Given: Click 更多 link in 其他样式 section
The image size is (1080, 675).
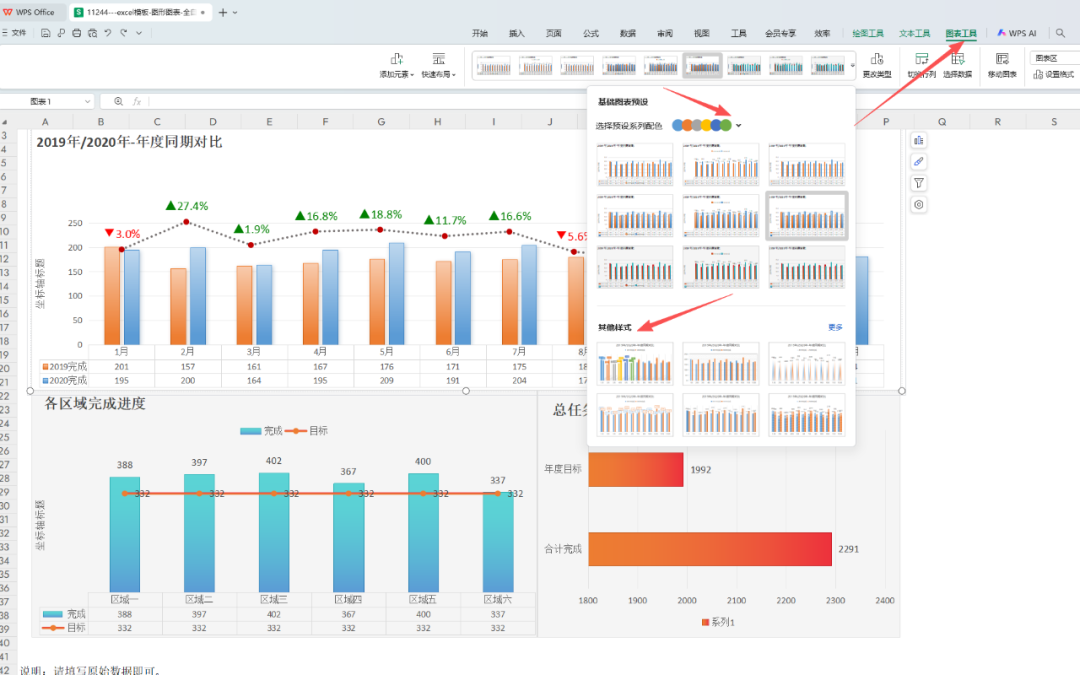Looking at the screenshot, I should [x=835, y=327].
